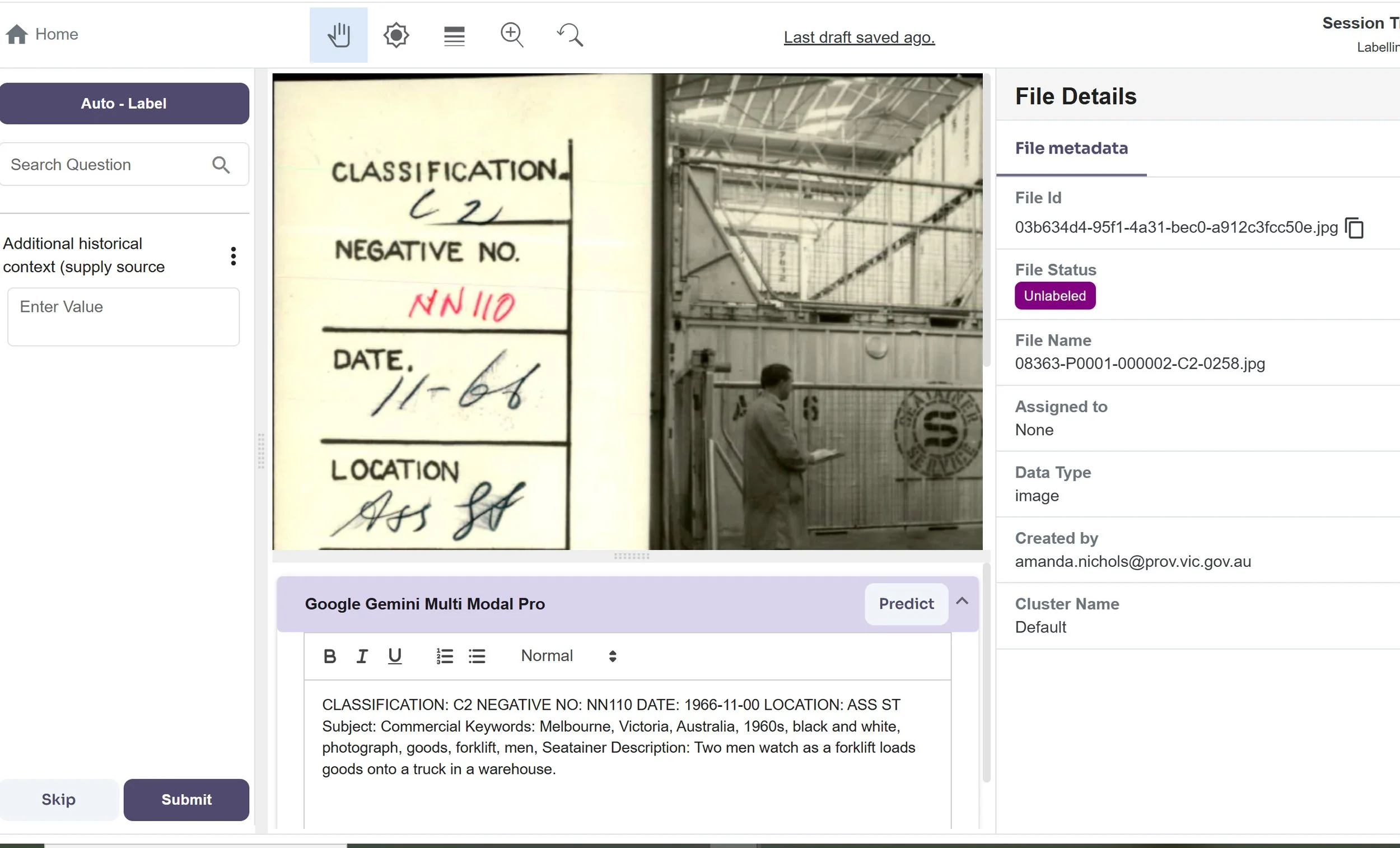This screenshot has width=1400, height=848.
Task: Click the search icon in Search Question
Action: tap(222, 164)
